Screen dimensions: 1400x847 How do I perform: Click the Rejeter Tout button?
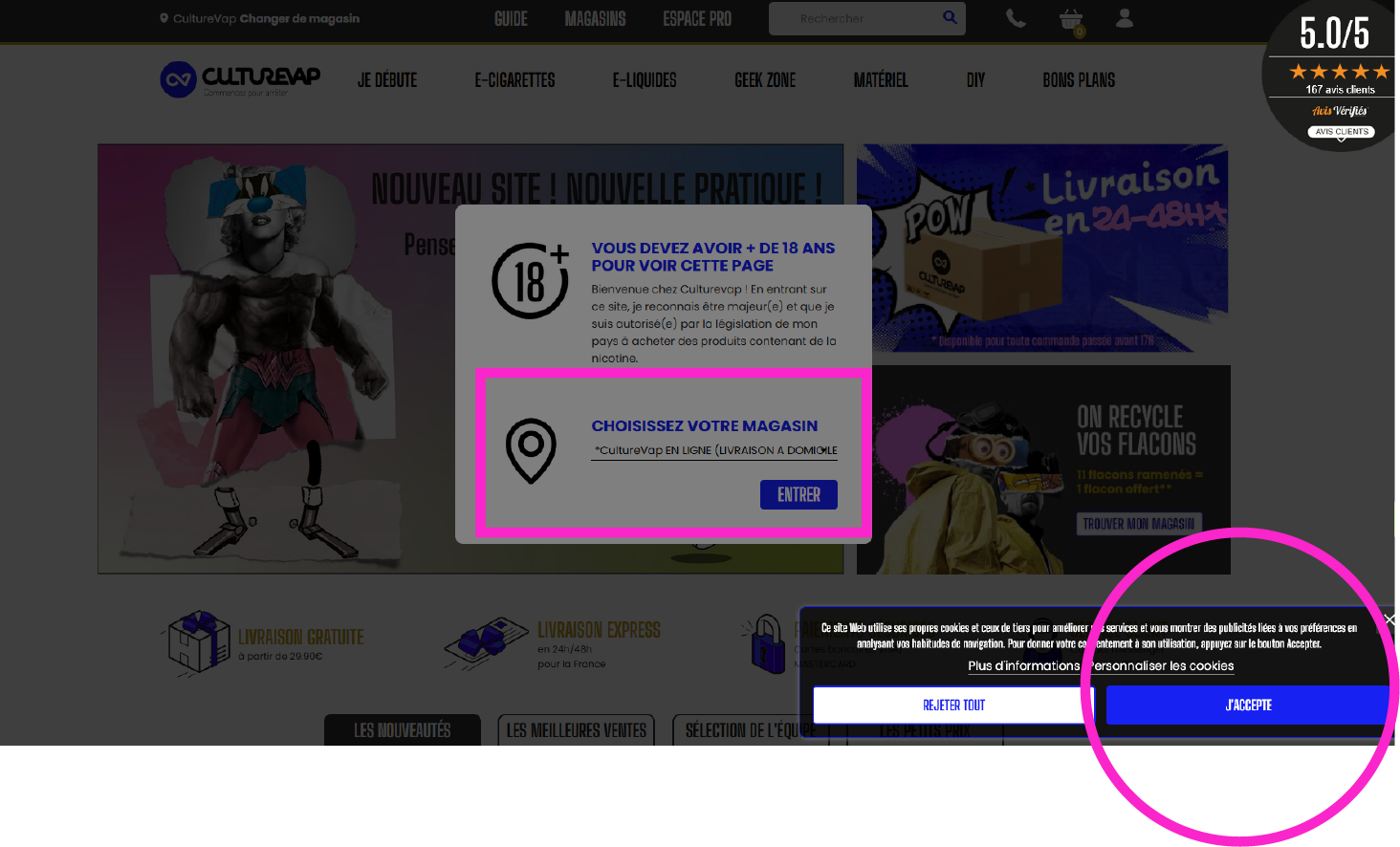[x=953, y=706]
